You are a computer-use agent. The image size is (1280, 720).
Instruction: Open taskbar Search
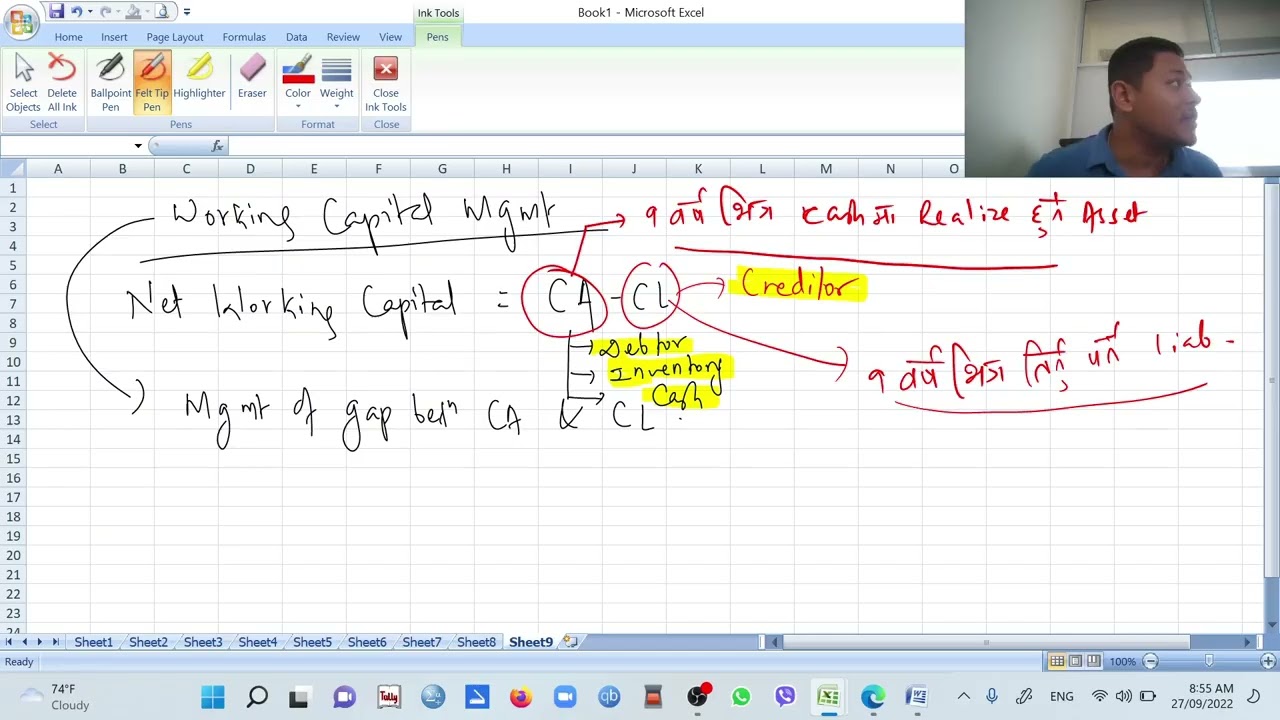[257, 697]
